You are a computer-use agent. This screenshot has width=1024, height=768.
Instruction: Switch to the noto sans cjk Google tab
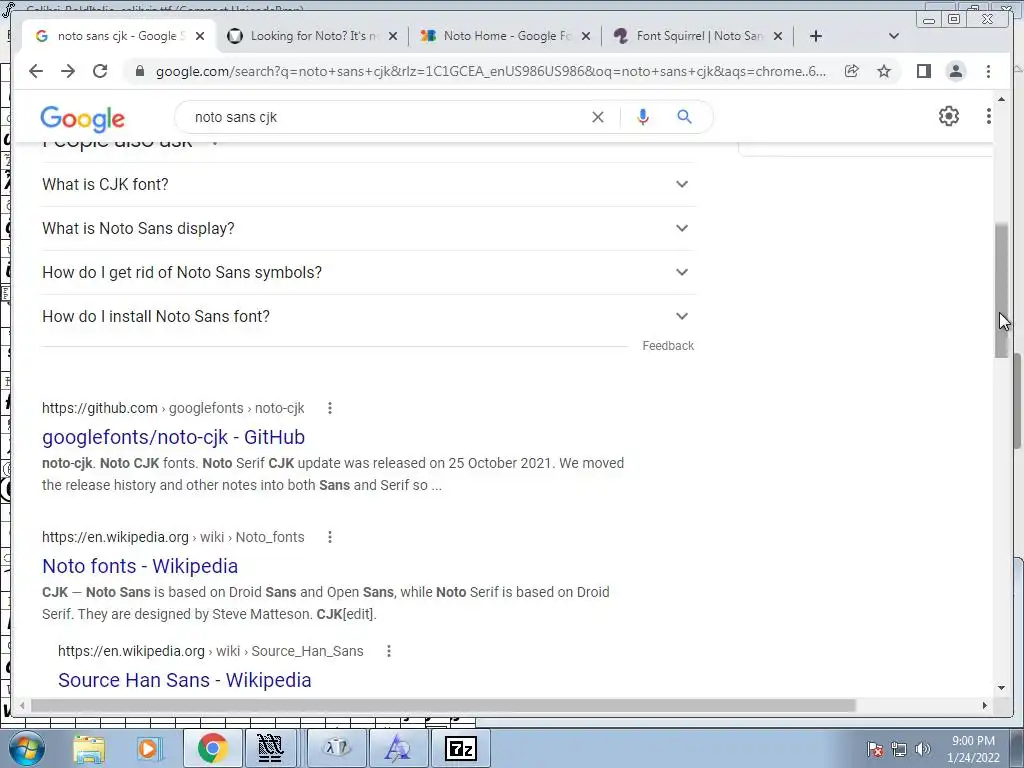120,36
